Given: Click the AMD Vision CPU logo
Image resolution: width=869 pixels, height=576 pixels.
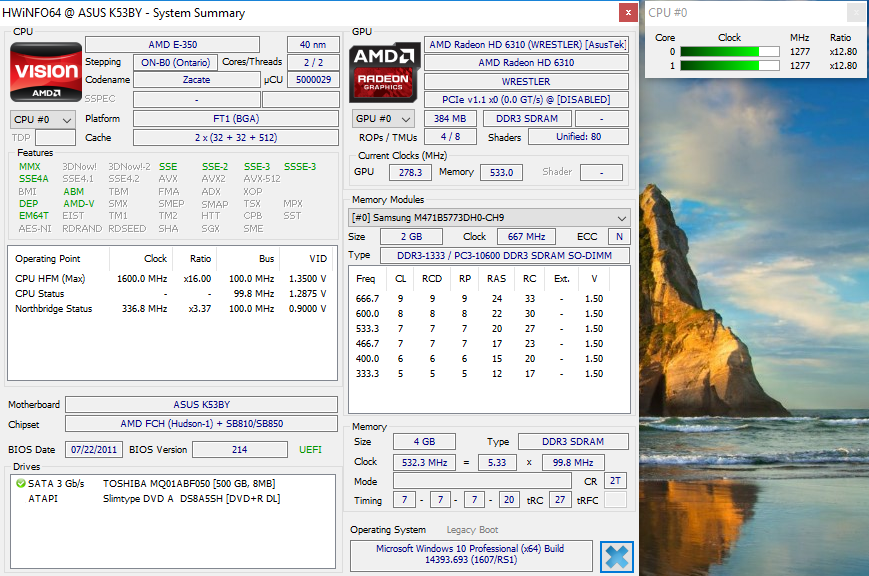Looking at the screenshot, I should click(x=46, y=72).
